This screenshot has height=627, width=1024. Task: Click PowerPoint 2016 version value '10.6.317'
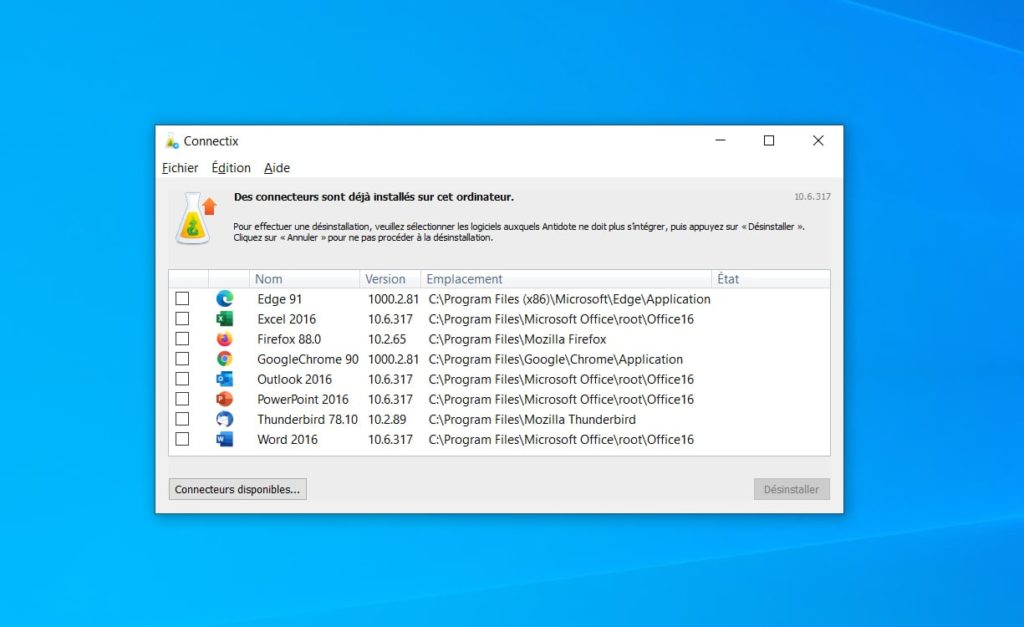pos(391,400)
